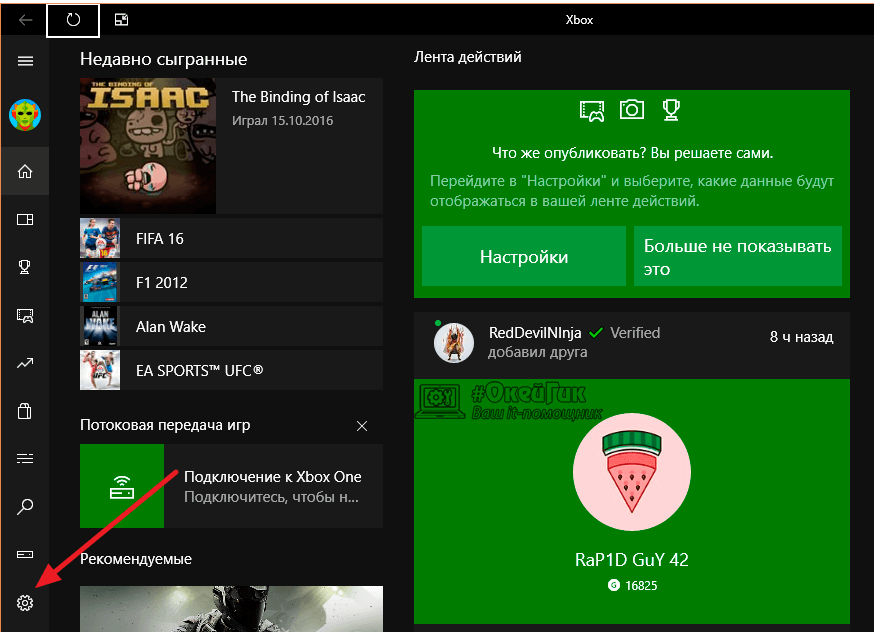Open Alan Wake in recently played
This screenshot has width=874, height=632.
point(231,327)
